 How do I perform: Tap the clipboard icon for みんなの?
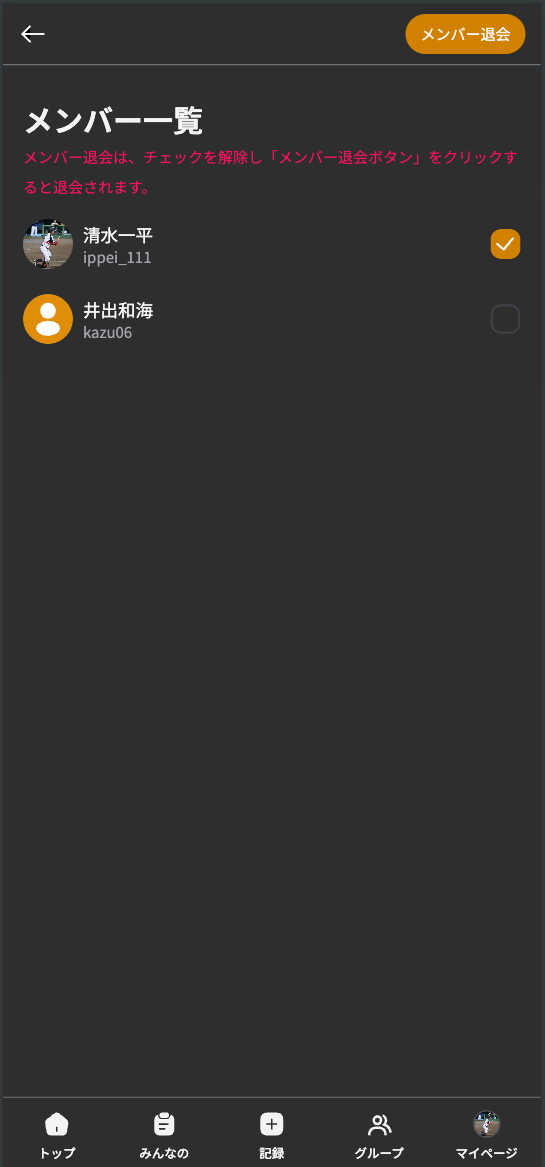click(x=164, y=1123)
